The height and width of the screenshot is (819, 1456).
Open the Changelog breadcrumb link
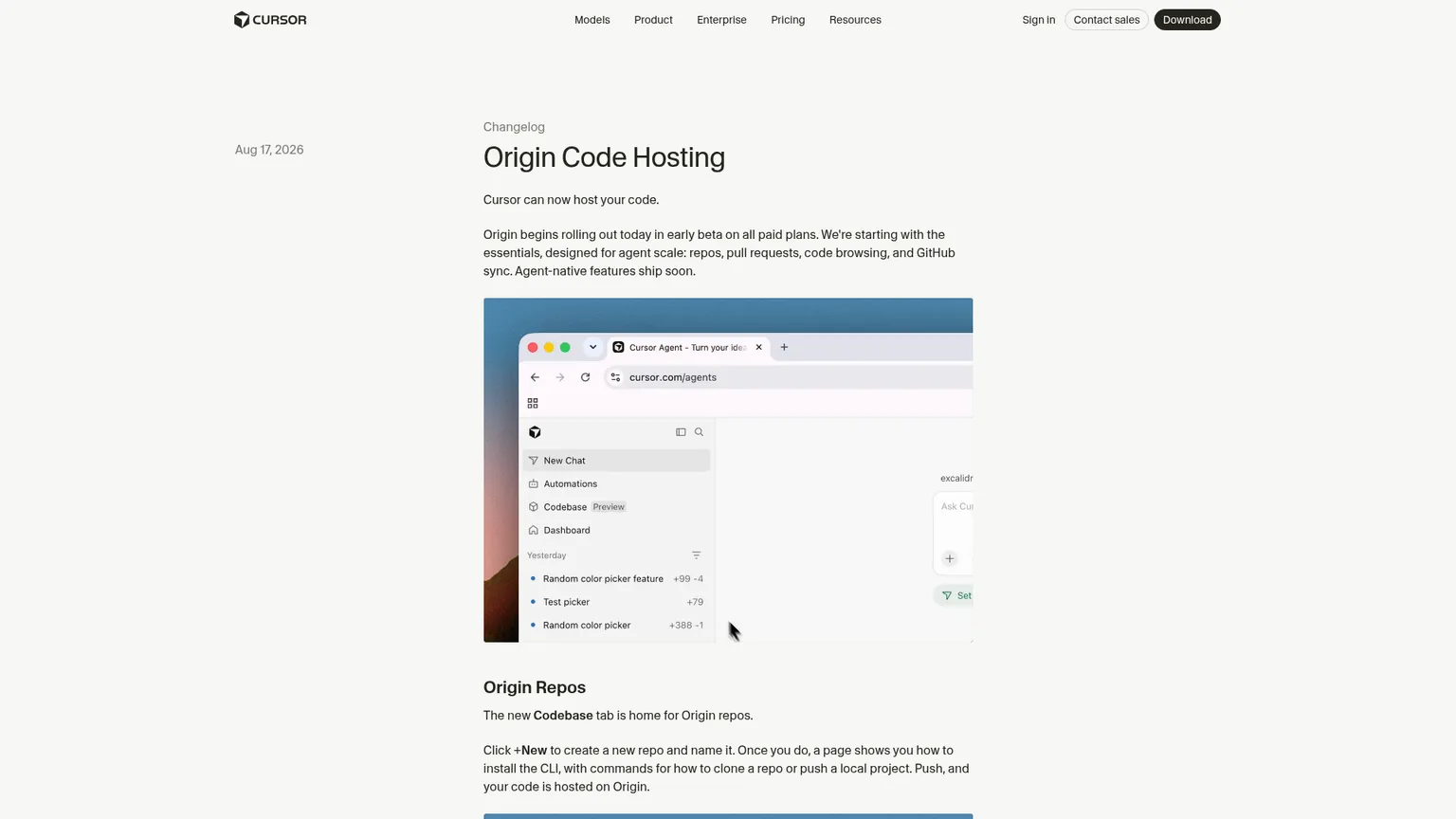coord(514,127)
